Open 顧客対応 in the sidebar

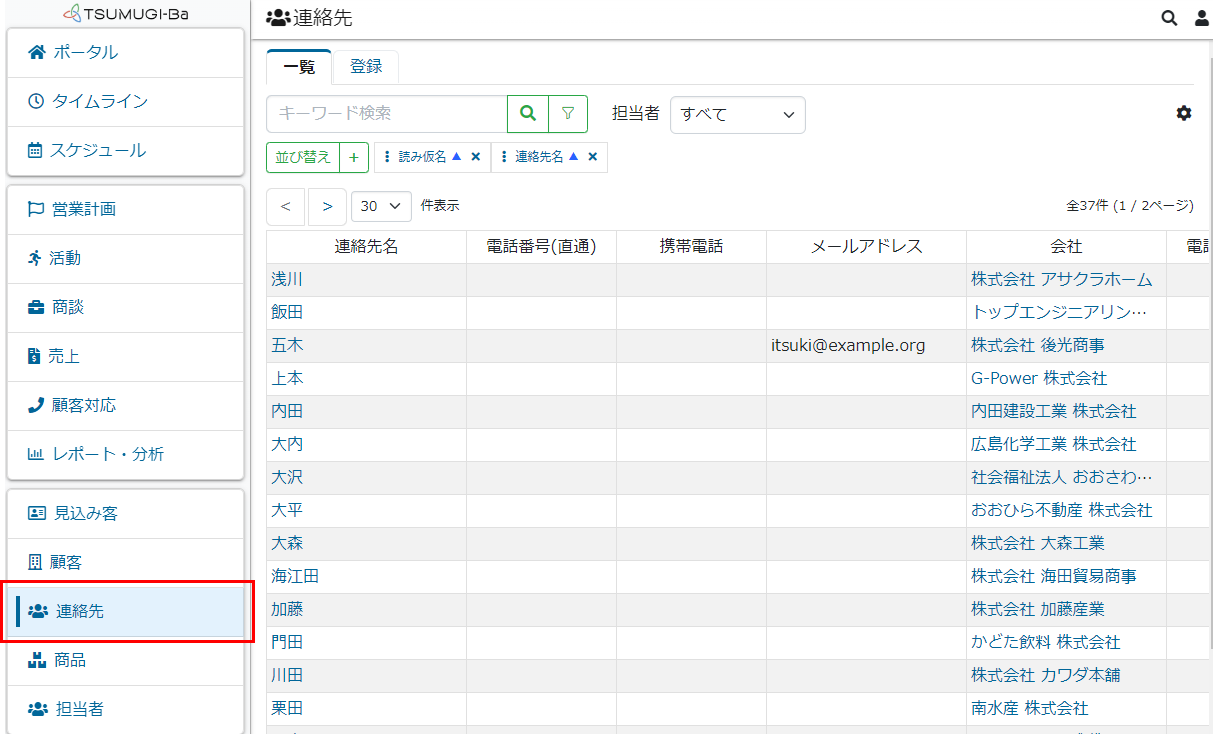click(x=125, y=406)
